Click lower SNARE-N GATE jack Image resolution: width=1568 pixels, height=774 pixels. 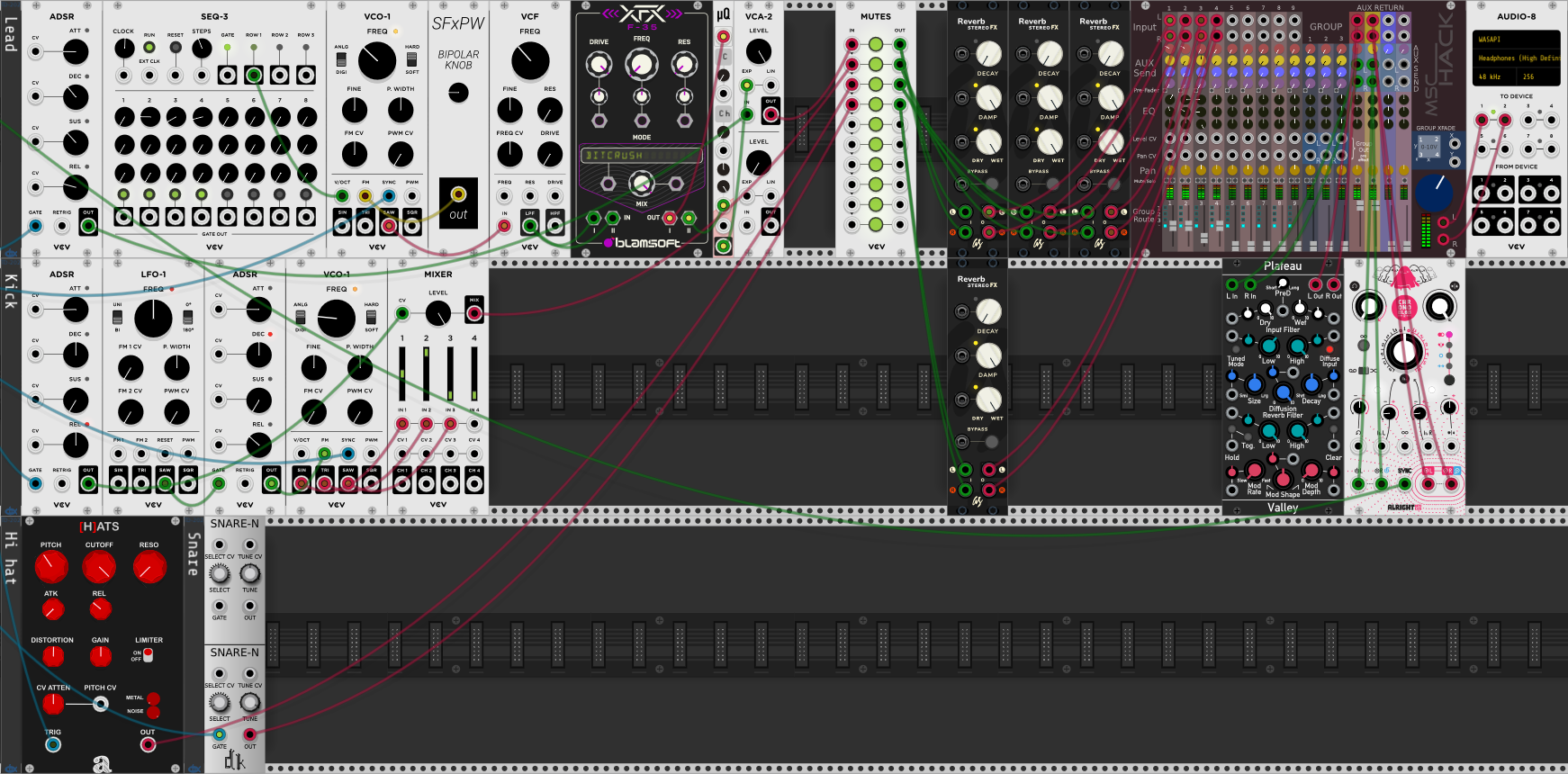(x=220, y=734)
